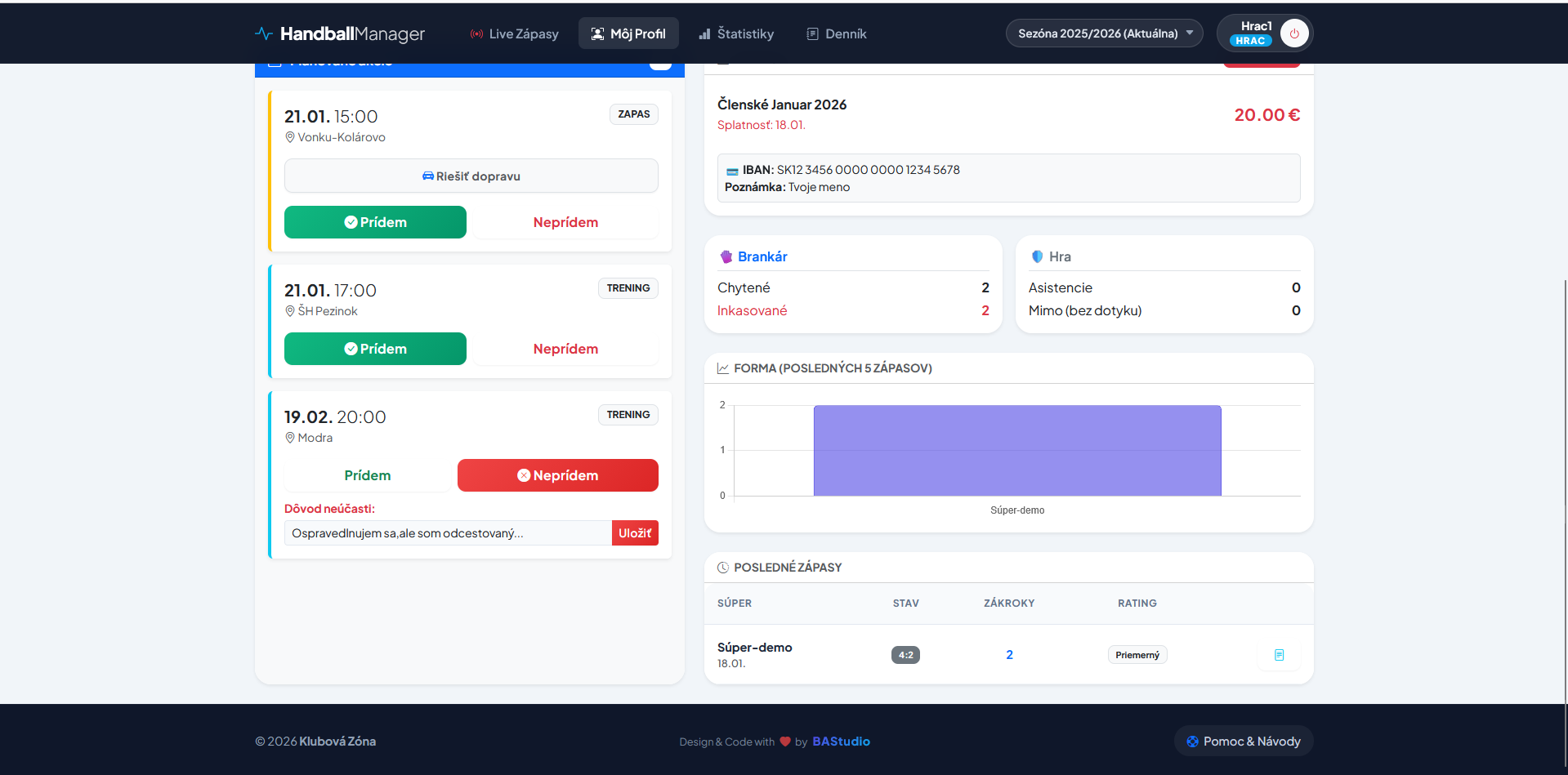Click the Dôvod neúčasti text field
This screenshot has height=775, width=1568.
(448, 533)
